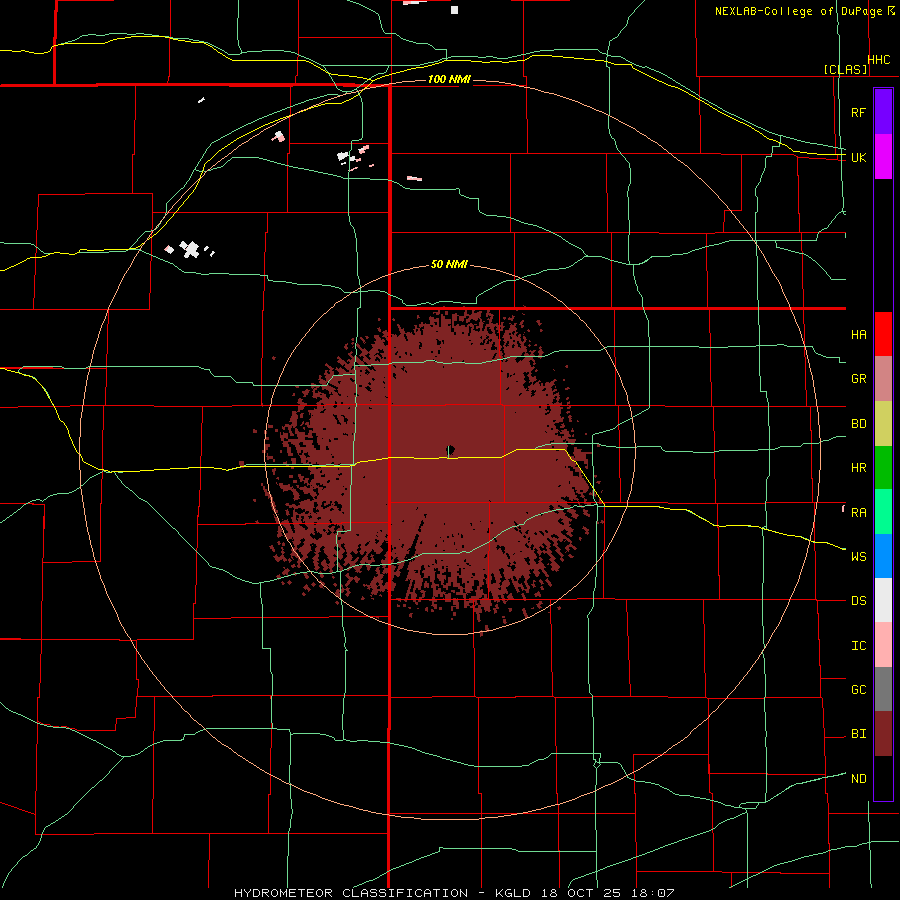The image size is (900, 900).
Task: Click the 'NEXLAB-College of DuPage' text
Action: click(798, 11)
